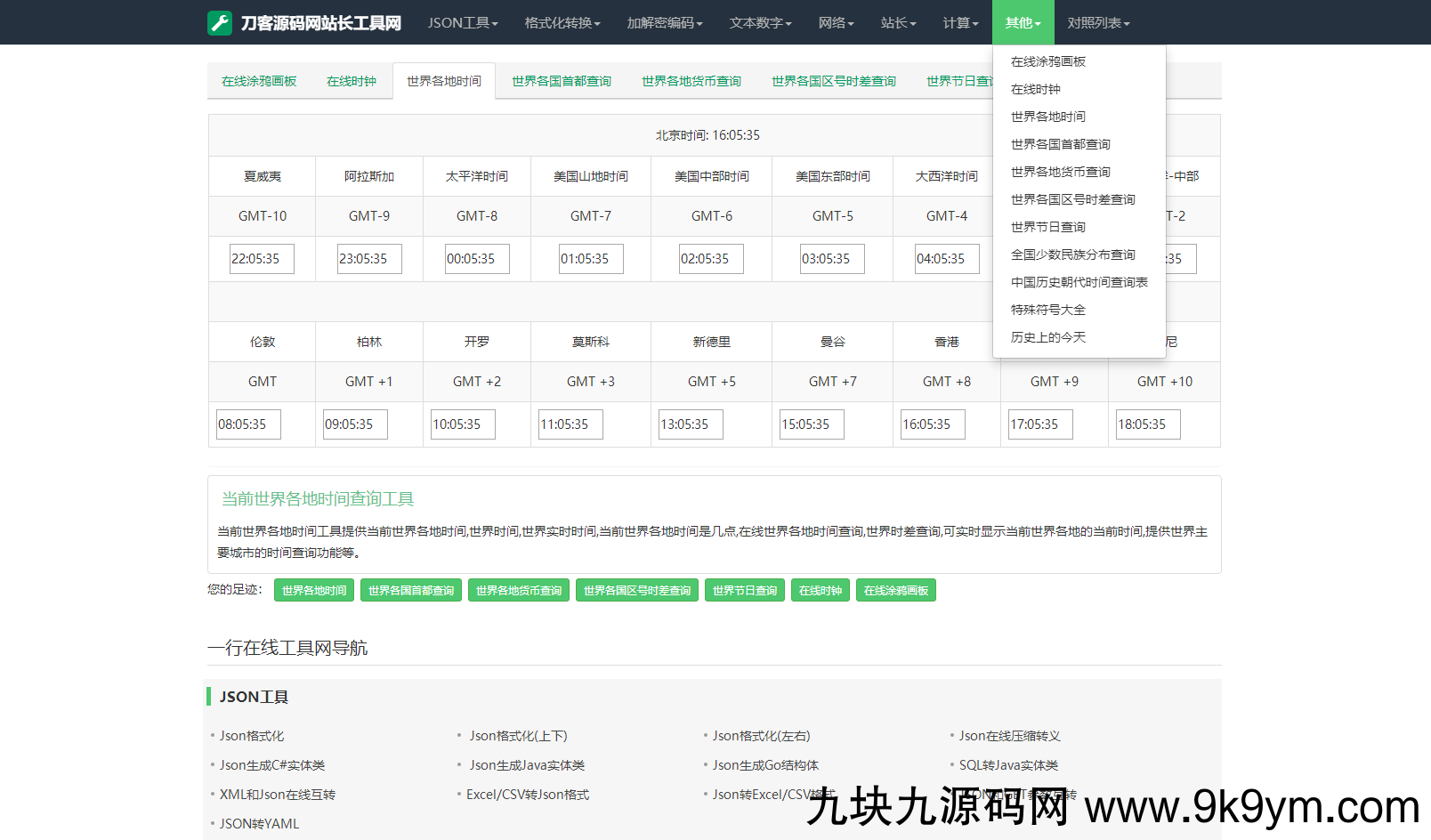Open the 格式化转换 dropdown menu
The width and height of the screenshot is (1431, 840).
click(562, 23)
